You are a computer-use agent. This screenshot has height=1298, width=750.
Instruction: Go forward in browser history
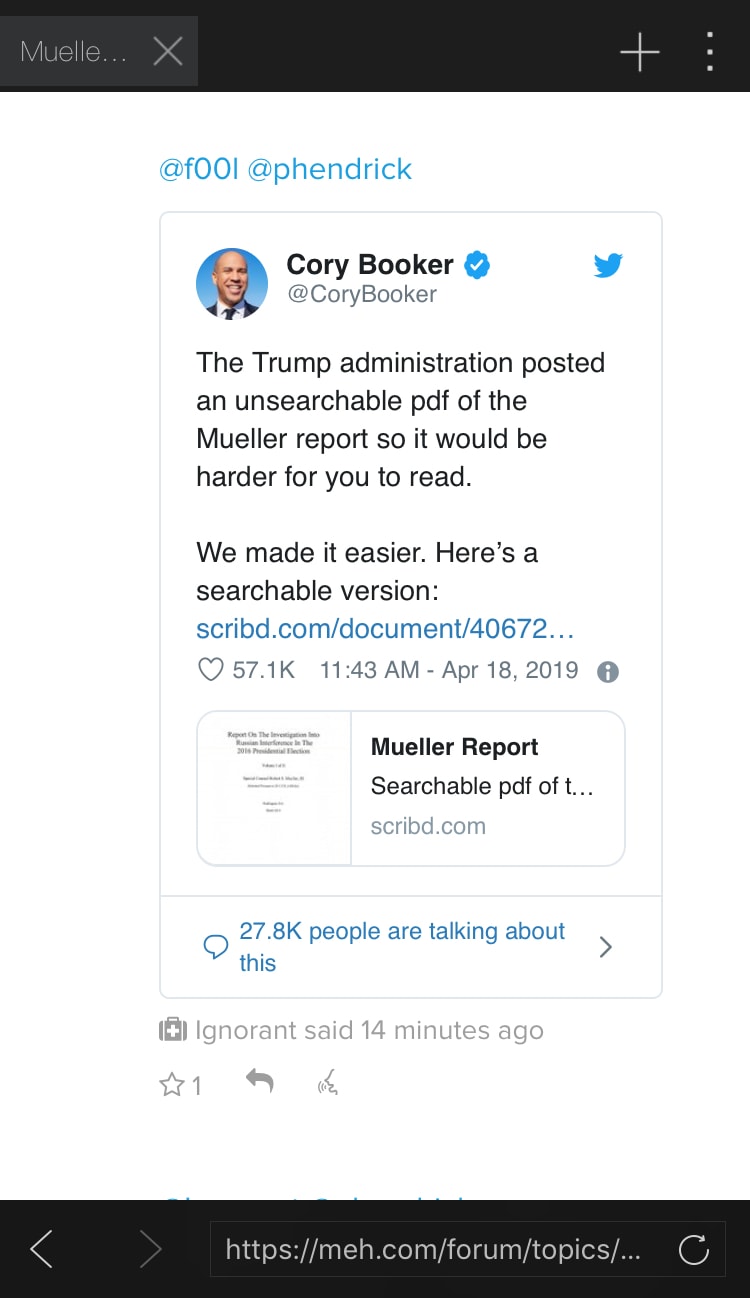click(x=150, y=1249)
